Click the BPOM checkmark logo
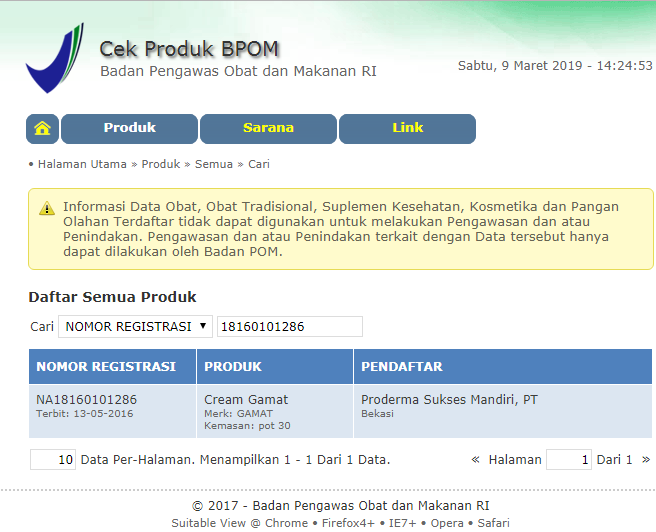 tap(55, 58)
